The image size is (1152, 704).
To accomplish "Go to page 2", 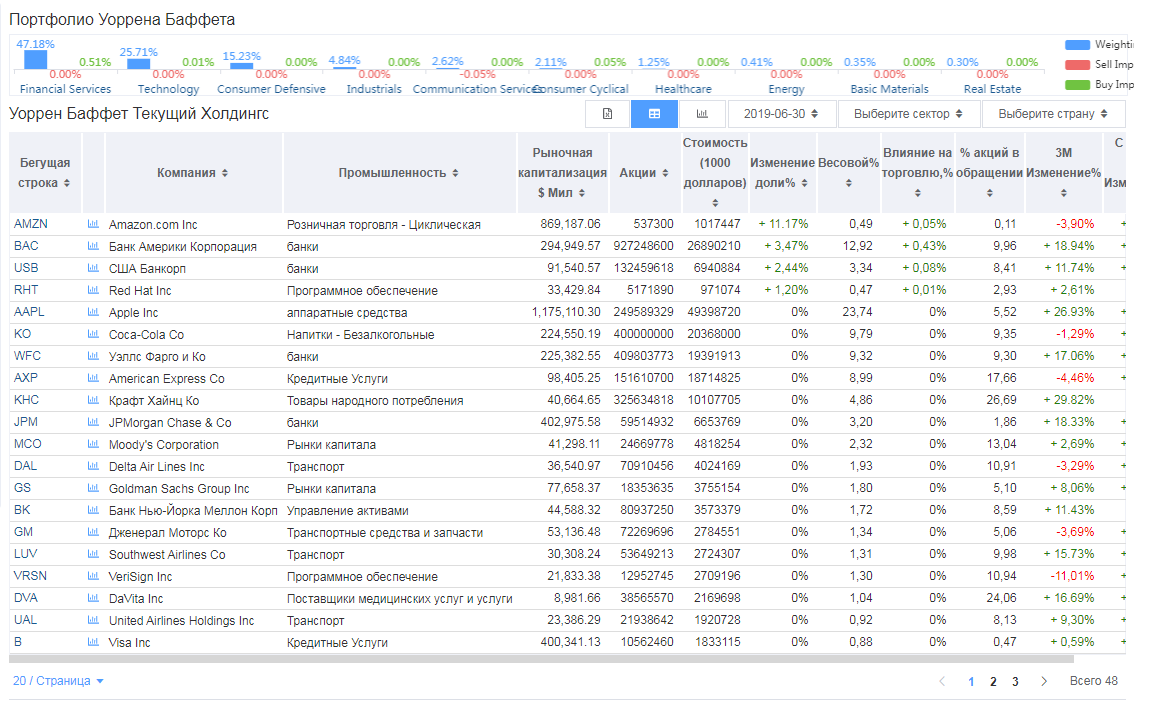I will (x=993, y=682).
